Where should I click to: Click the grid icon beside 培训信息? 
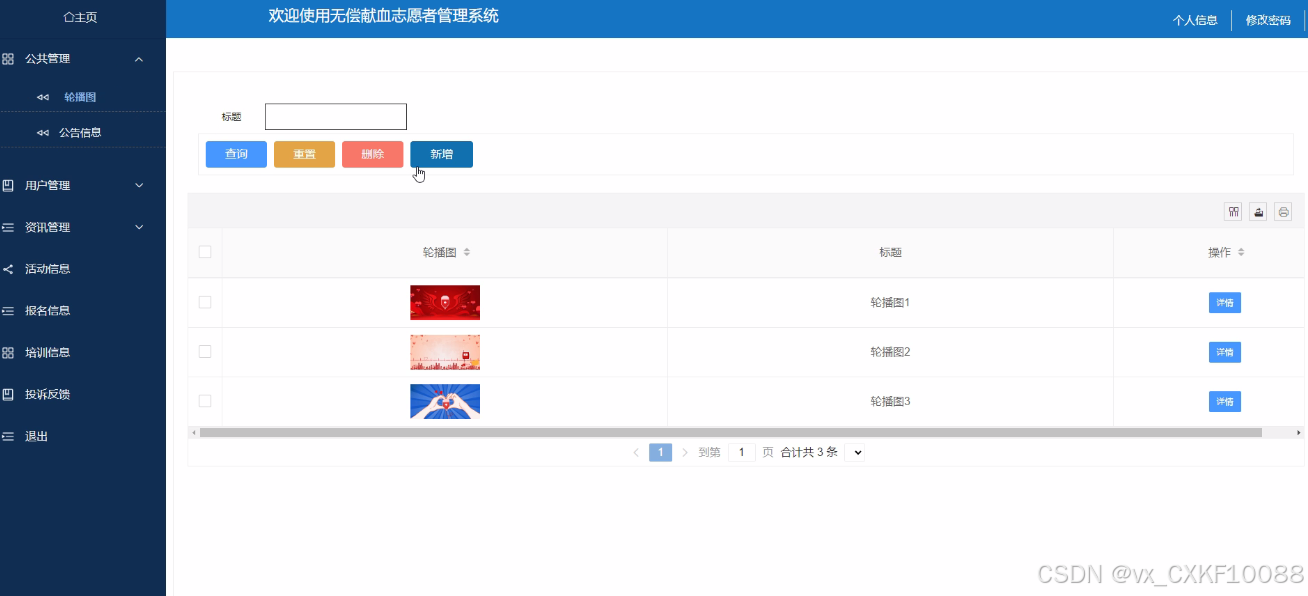[8, 353]
